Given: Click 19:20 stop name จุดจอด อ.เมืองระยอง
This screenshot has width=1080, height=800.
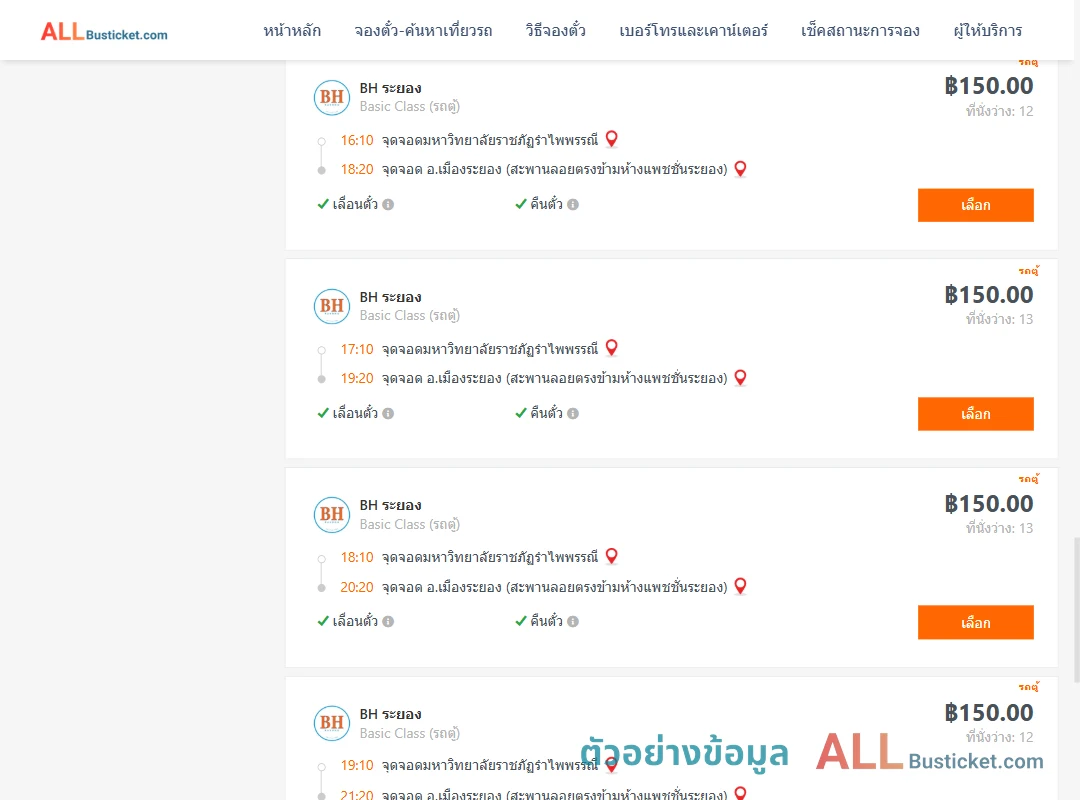Looking at the screenshot, I should 554,378.
